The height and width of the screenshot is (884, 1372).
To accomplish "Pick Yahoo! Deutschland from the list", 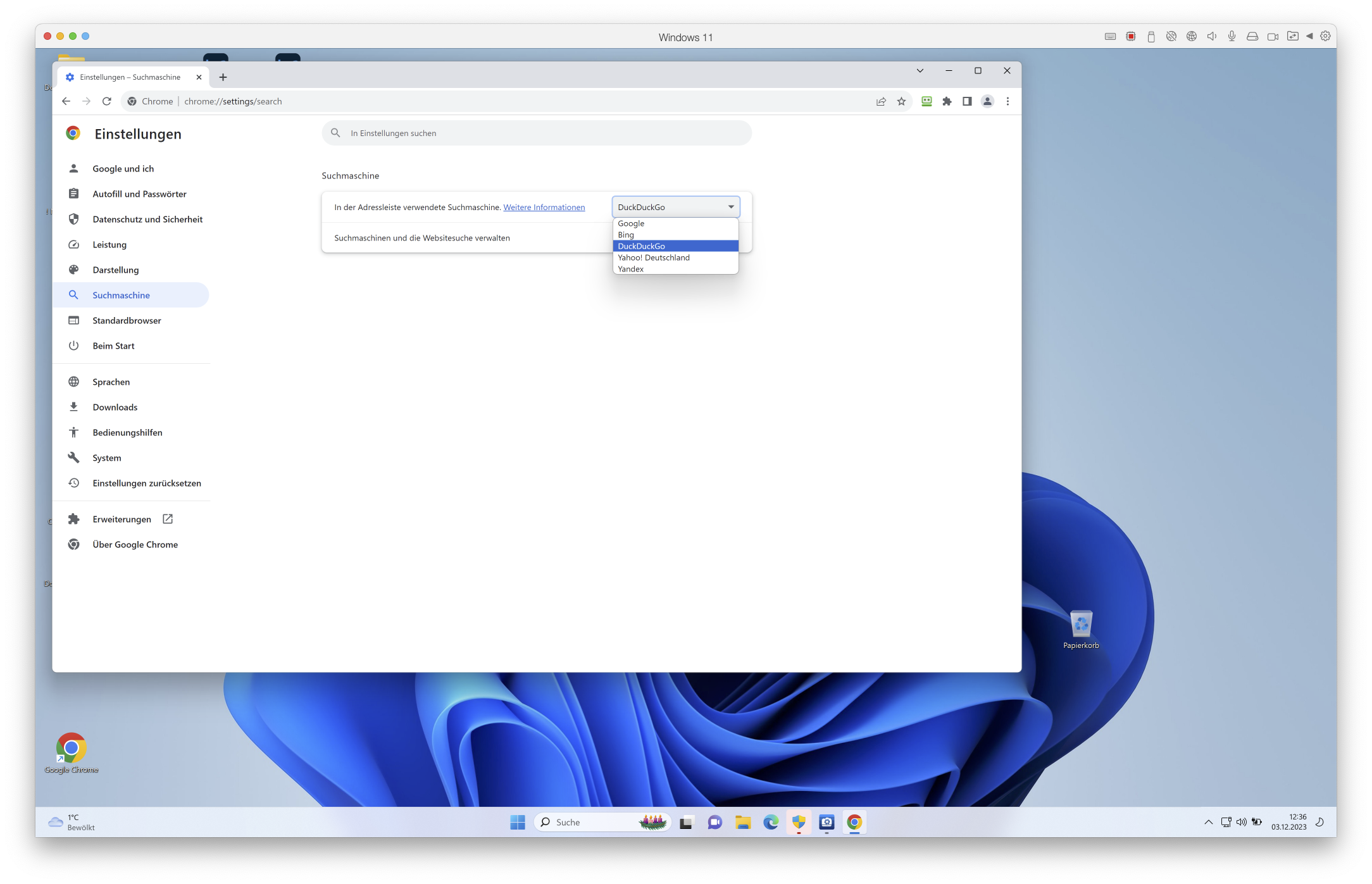I will point(676,258).
